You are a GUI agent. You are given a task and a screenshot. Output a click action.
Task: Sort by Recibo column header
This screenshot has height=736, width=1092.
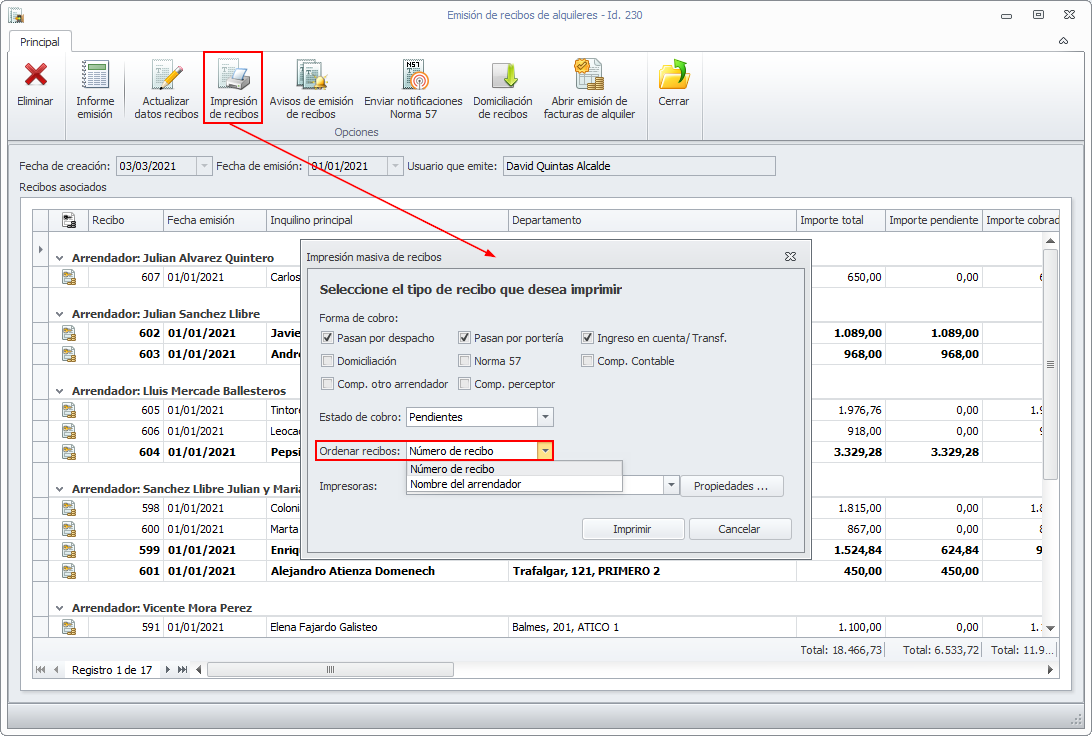[x=125, y=220]
